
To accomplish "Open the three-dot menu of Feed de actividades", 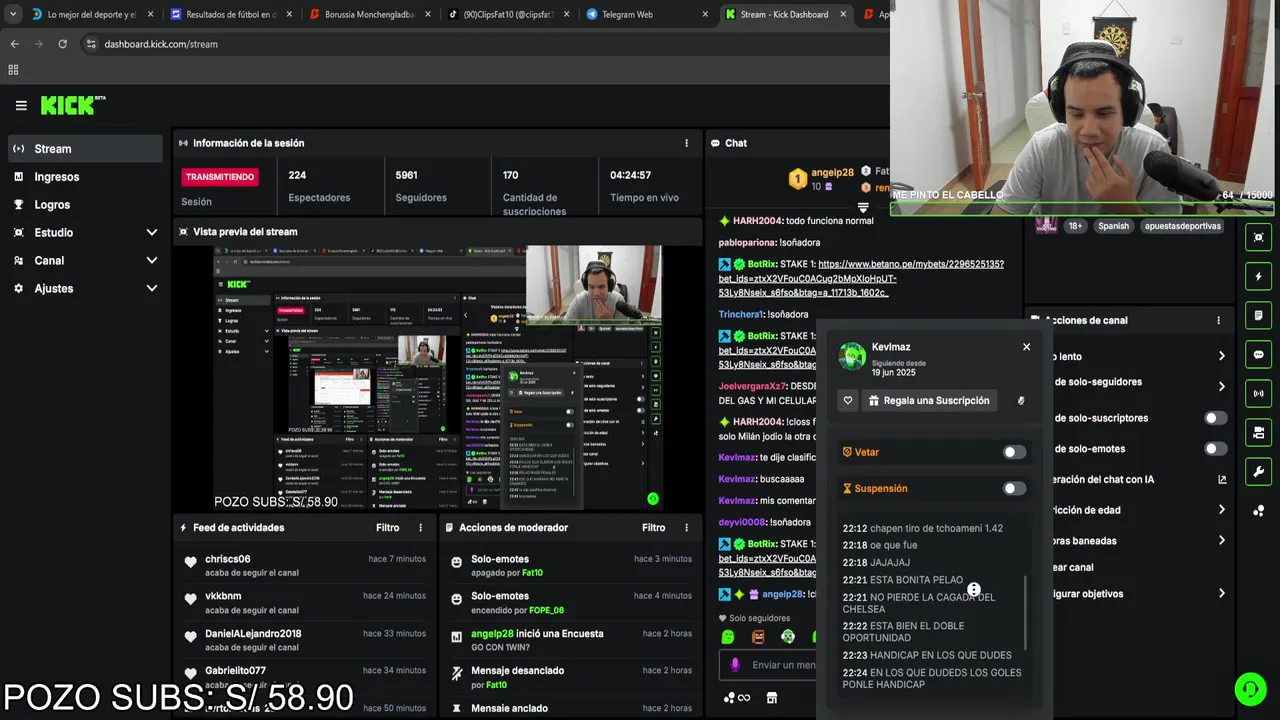I will click(x=420, y=527).
